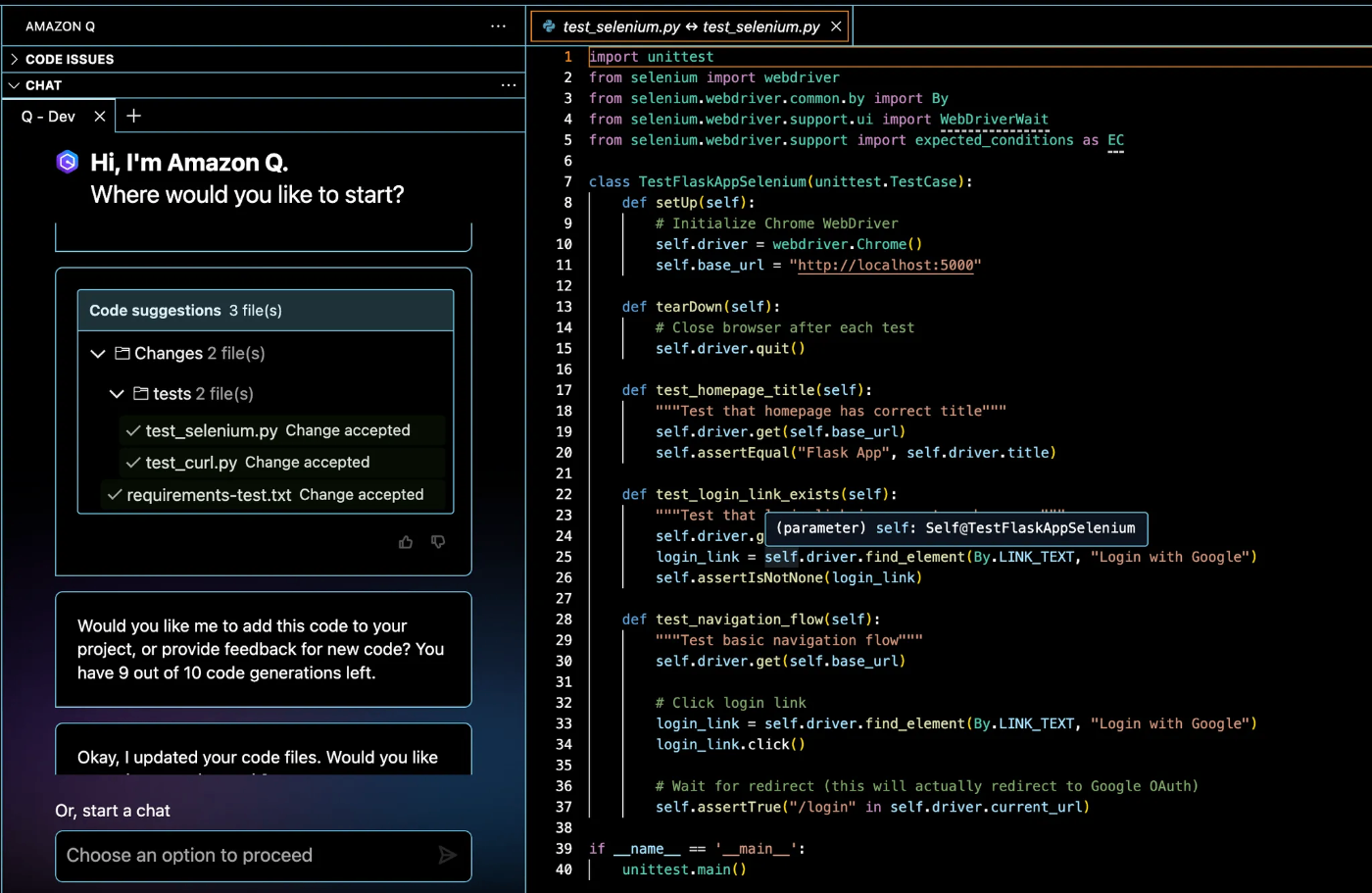Click 'login_link.click()' on line 34
This screenshot has width=1372, height=893.
(x=730, y=745)
